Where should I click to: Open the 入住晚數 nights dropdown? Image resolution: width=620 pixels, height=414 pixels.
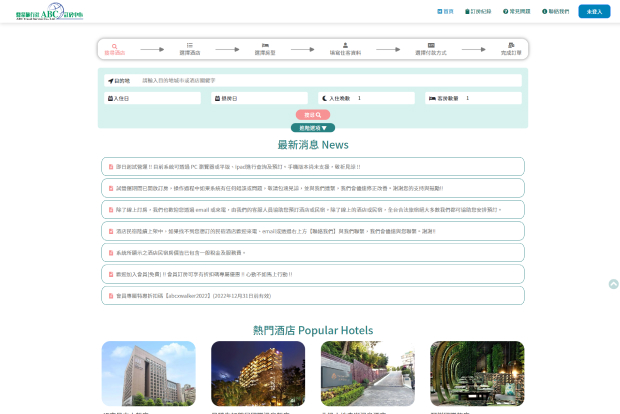[x=367, y=98]
